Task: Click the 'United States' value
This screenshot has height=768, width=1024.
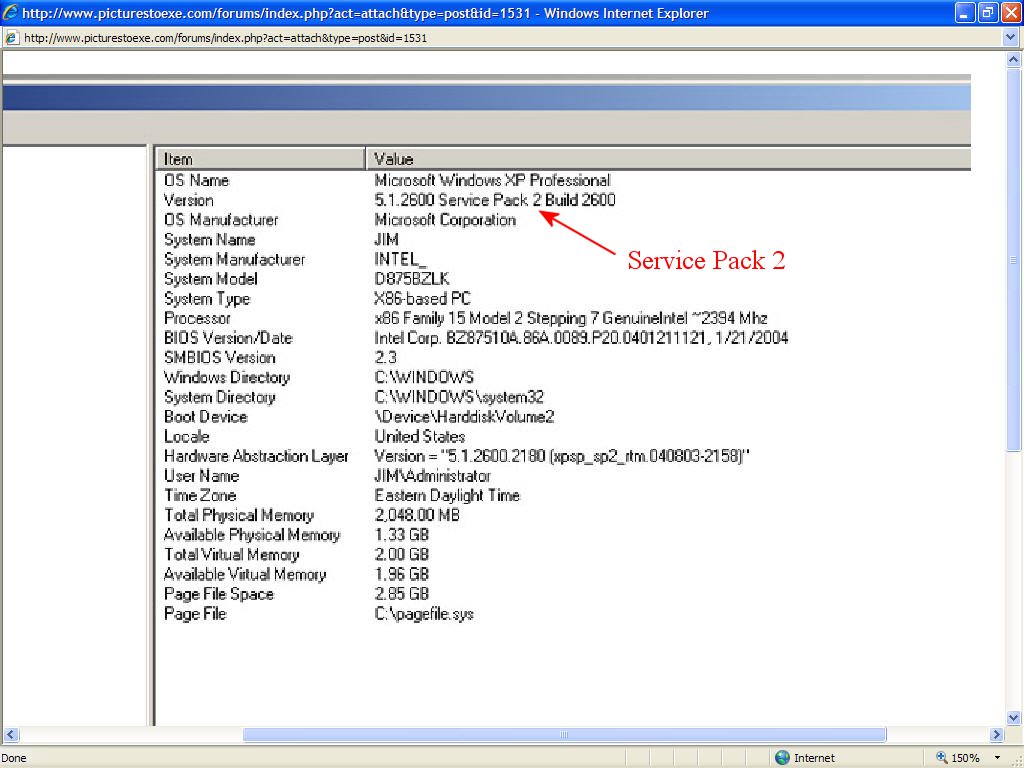Action: (x=420, y=436)
